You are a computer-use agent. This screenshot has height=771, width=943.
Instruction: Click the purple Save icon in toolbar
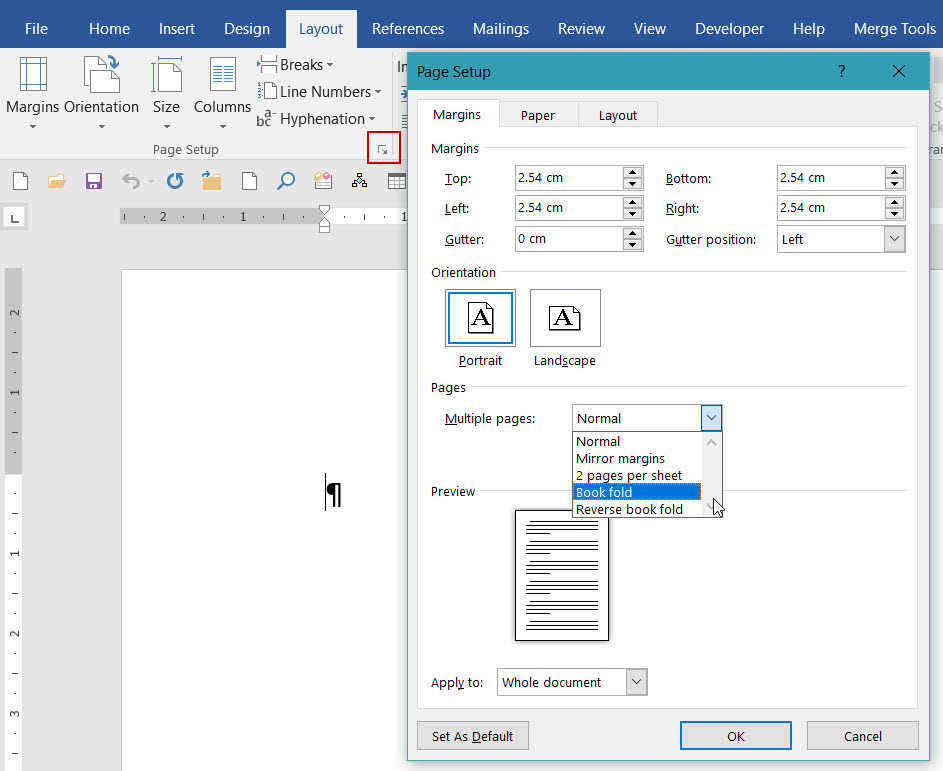pyautogui.click(x=94, y=181)
